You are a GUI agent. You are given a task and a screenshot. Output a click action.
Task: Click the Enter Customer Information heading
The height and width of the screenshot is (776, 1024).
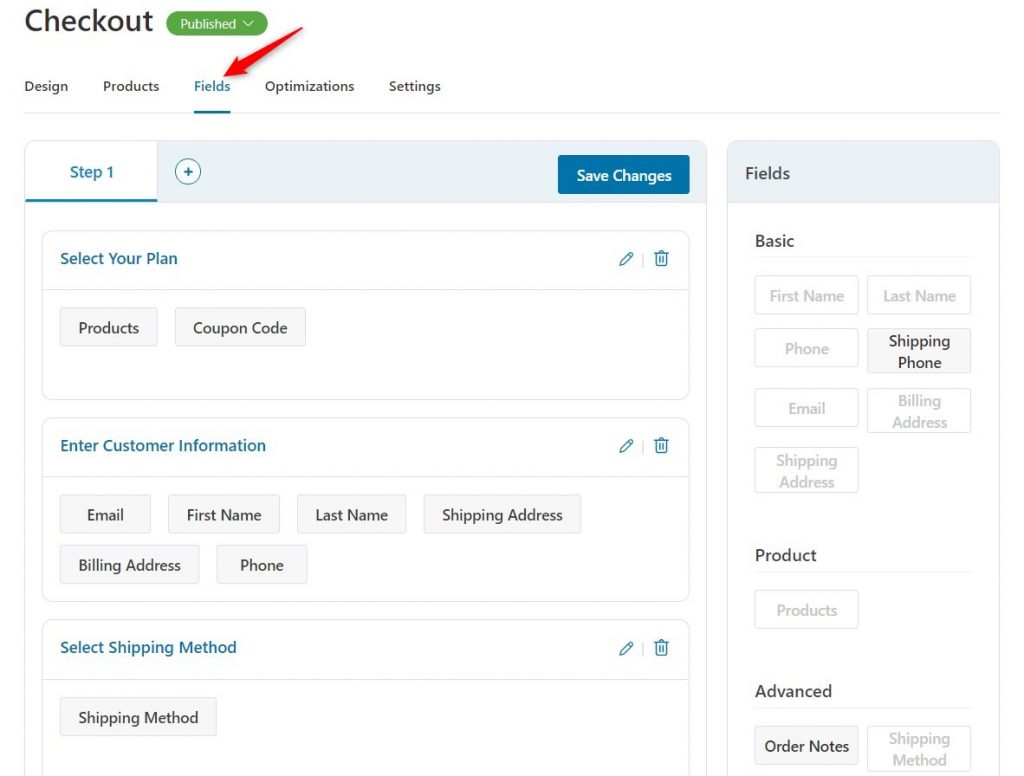pyautogui.click(x=163, y=445)
